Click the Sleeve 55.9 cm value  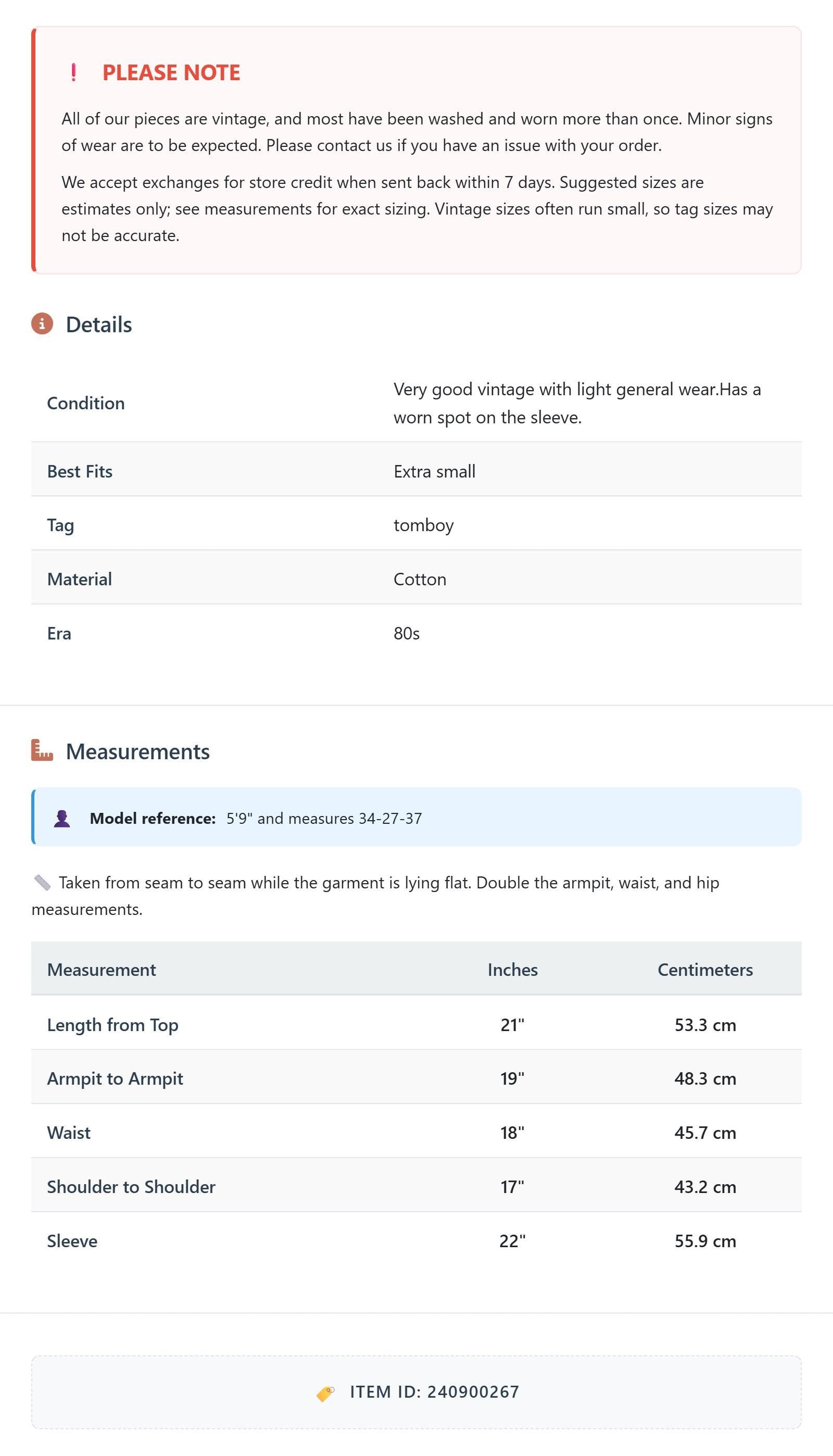(x=705, y=1241)
